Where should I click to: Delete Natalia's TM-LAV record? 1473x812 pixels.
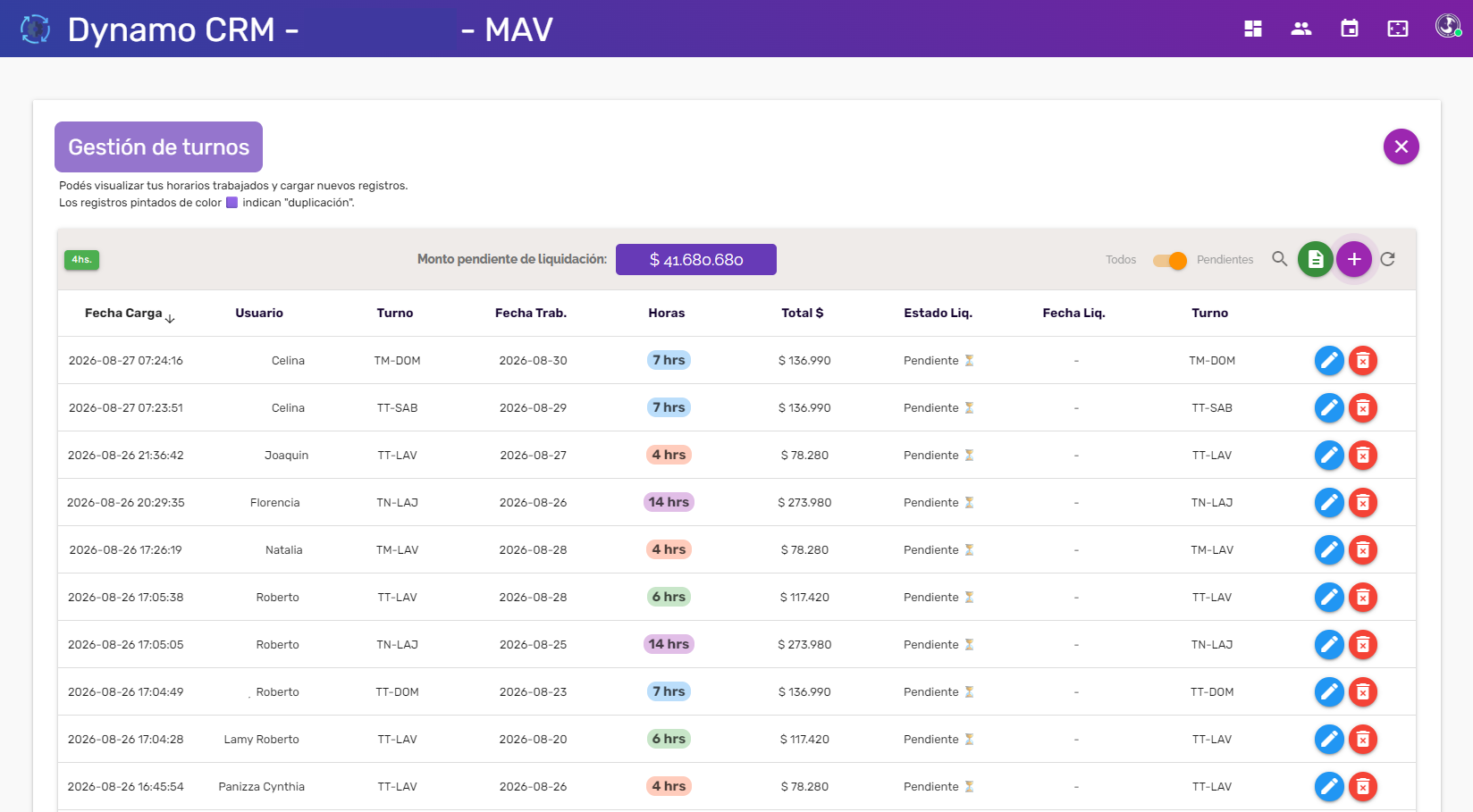point(1363,550)
